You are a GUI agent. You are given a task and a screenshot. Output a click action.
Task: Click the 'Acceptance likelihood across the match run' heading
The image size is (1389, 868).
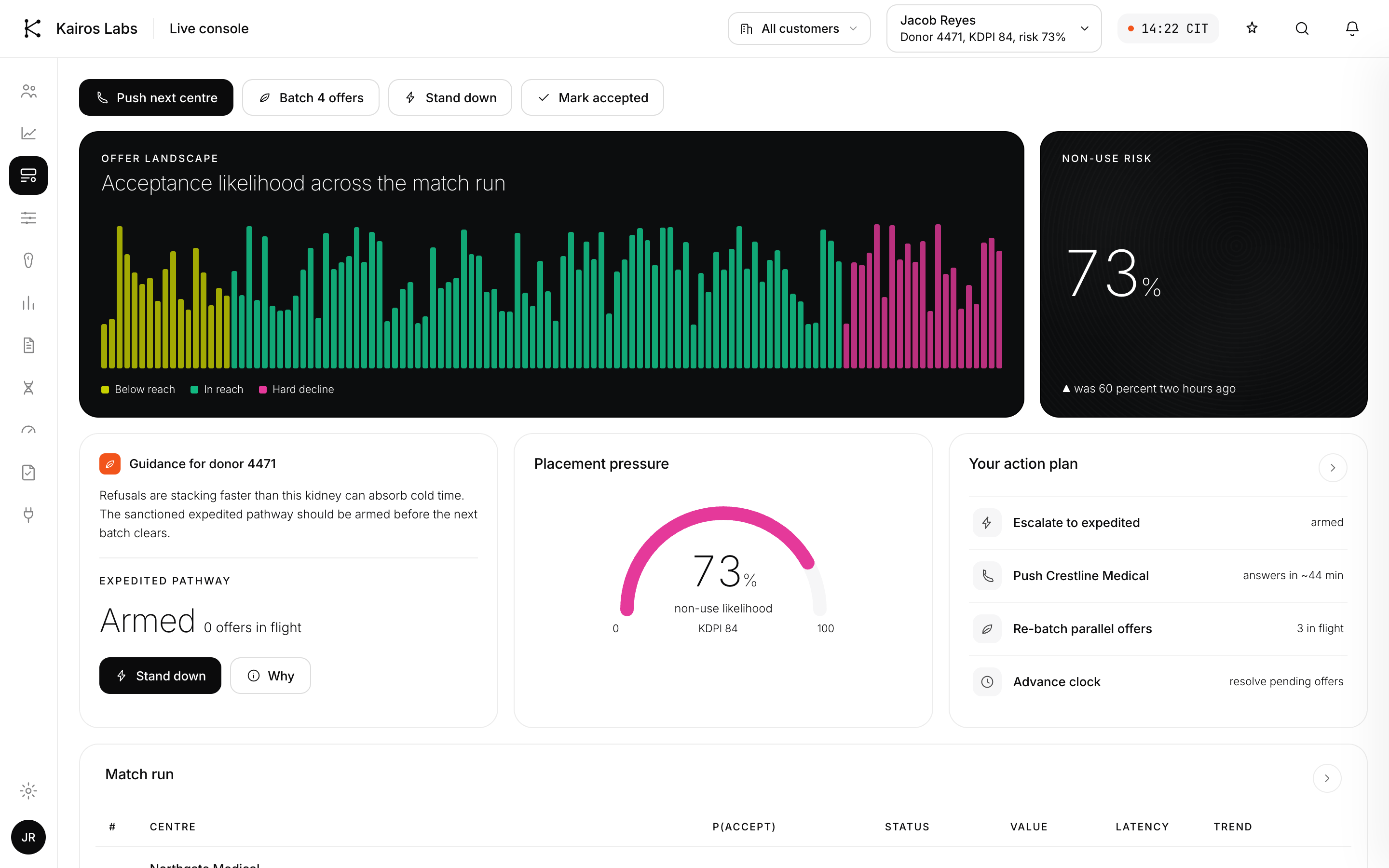303,183
